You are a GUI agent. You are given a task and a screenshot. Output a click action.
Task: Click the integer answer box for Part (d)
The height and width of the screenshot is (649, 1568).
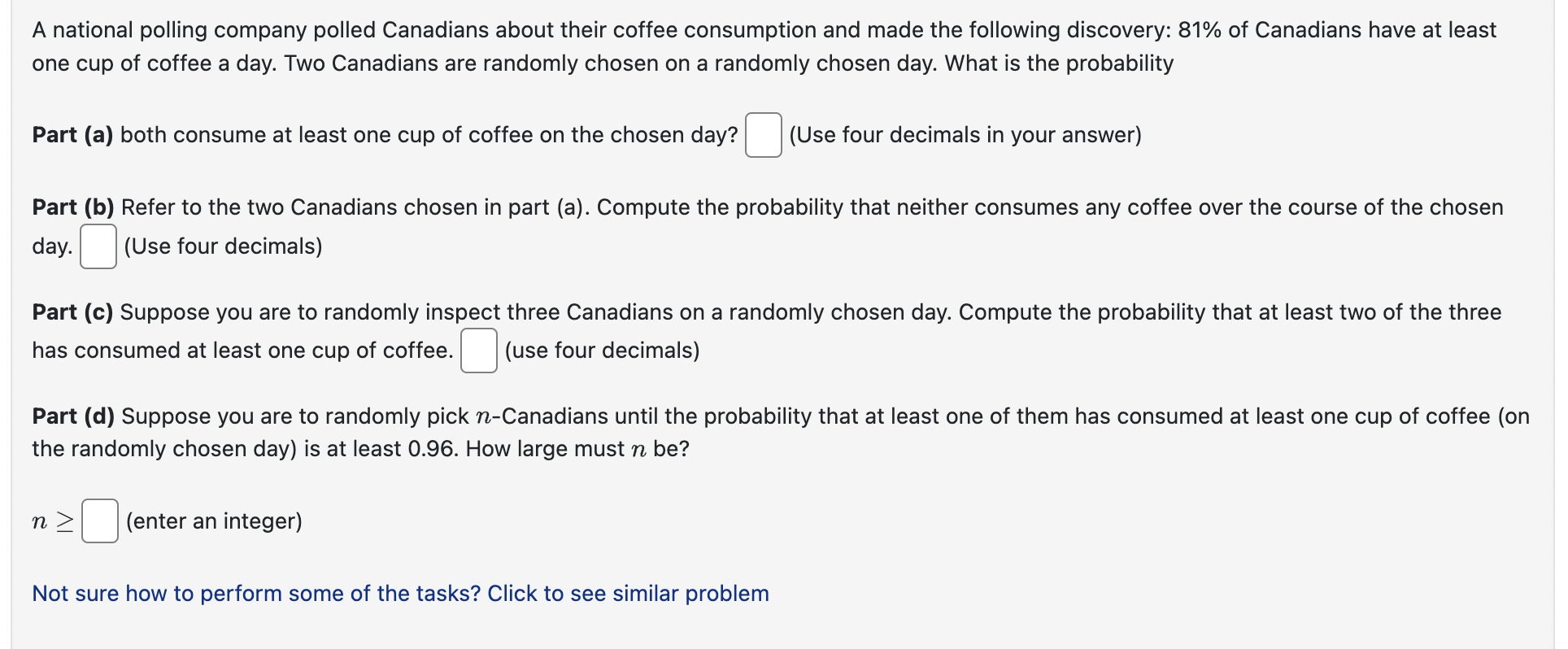(99, 521)
